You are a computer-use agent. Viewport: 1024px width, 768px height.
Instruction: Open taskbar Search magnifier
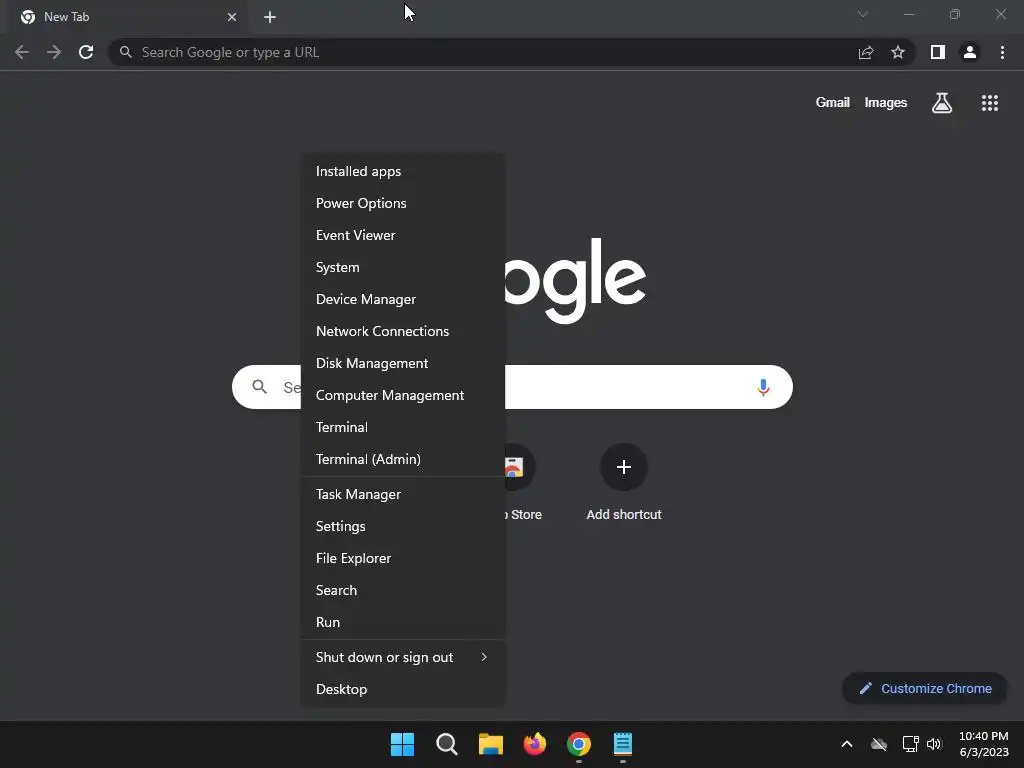tap(447, 744)
